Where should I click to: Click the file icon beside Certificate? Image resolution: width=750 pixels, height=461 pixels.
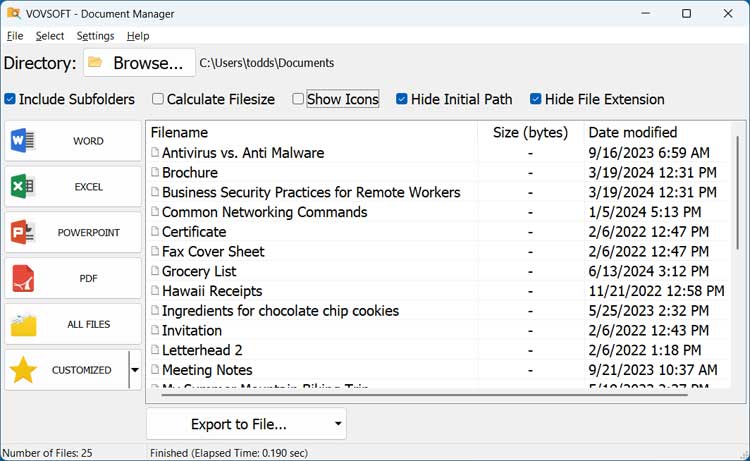click(x=155, y=231)
